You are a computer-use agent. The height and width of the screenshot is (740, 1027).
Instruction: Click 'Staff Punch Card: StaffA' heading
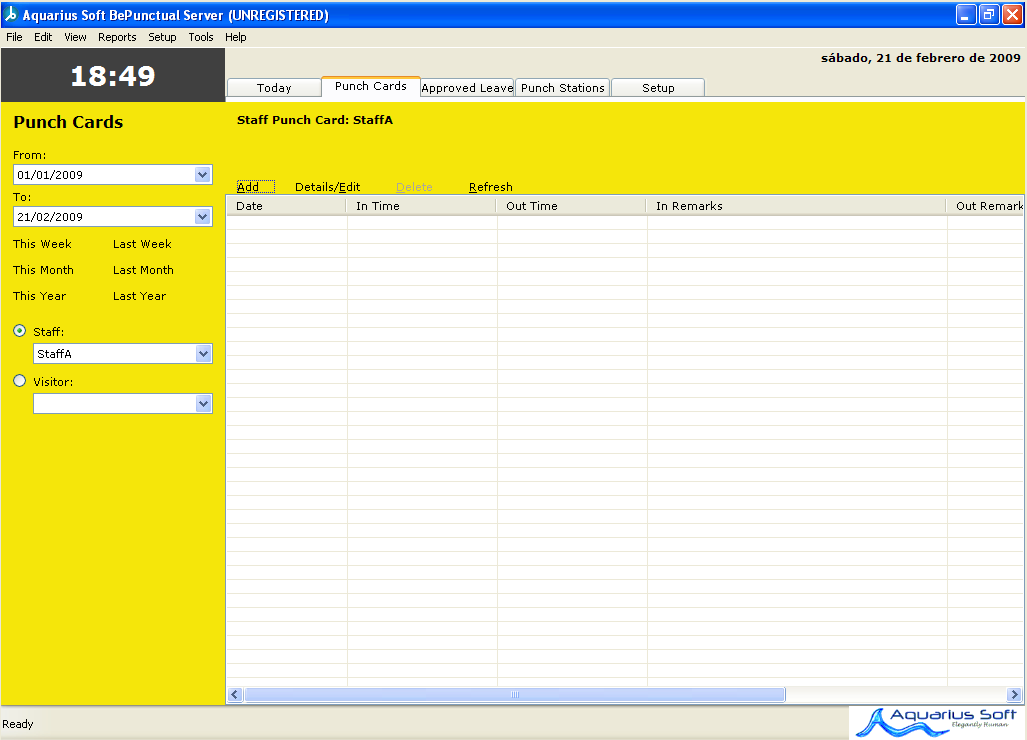[315, 120]
